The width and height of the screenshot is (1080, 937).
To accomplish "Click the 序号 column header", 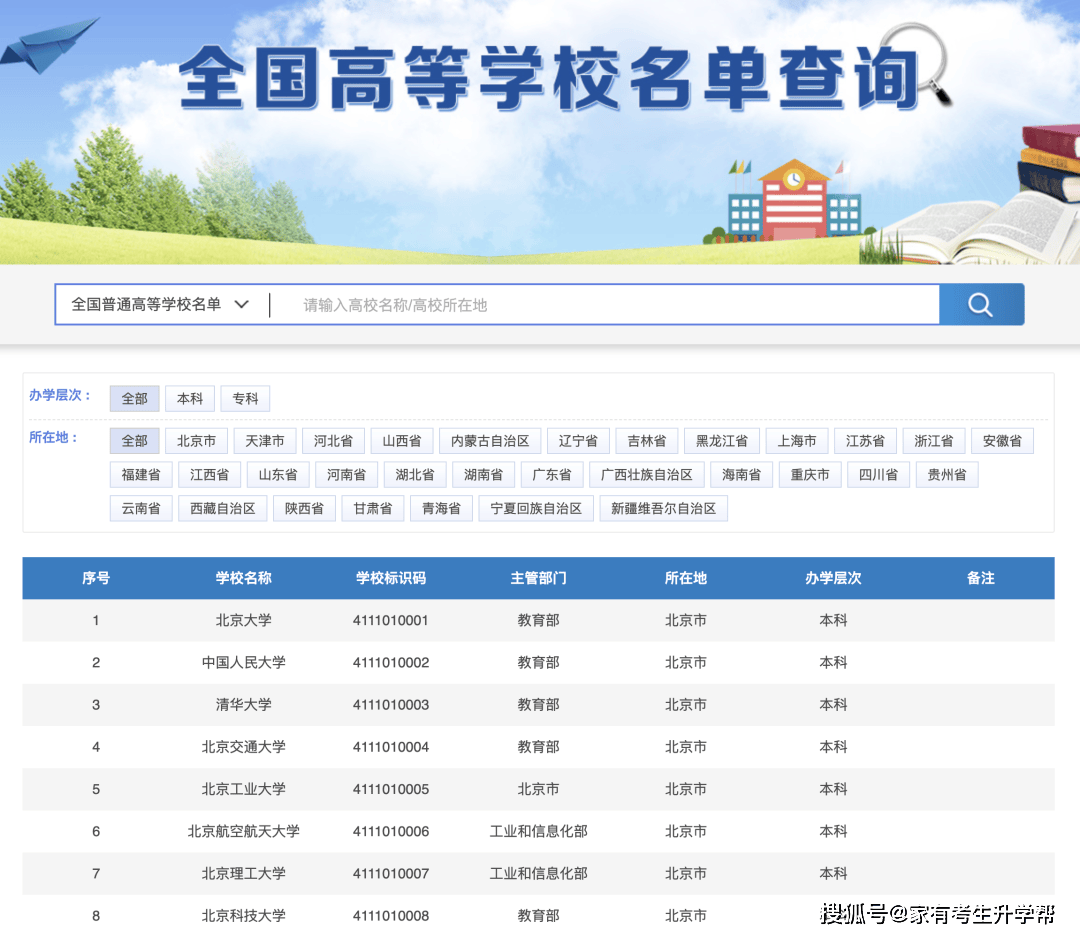I will pos(96,578).
